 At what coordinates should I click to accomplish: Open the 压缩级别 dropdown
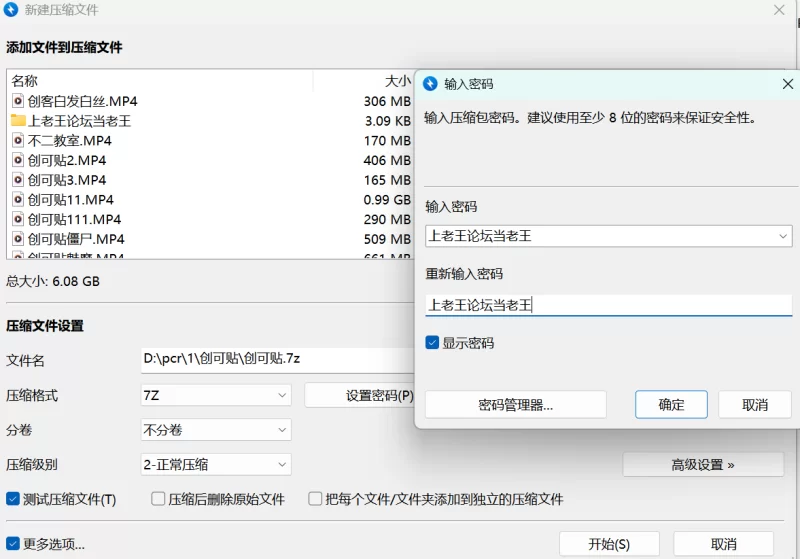tap(216, 465)
